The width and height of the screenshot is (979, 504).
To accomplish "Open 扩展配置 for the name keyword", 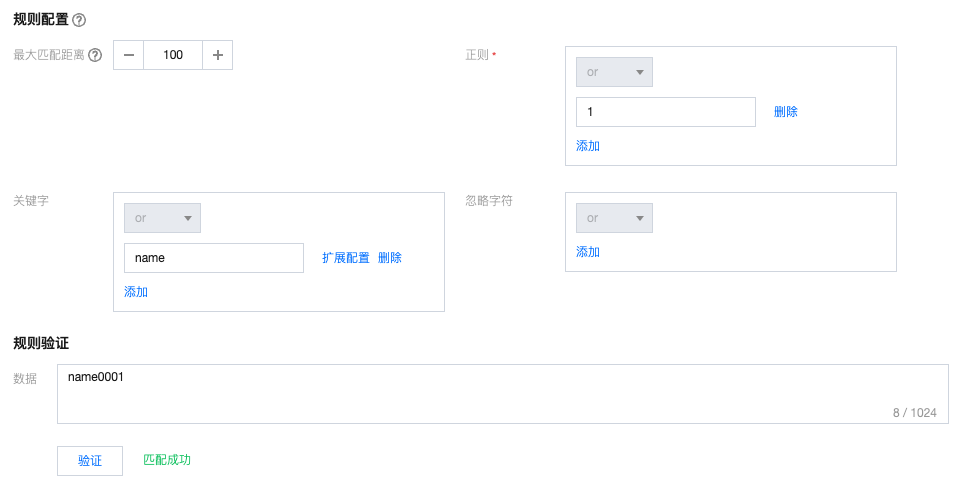I will [345, 258].
